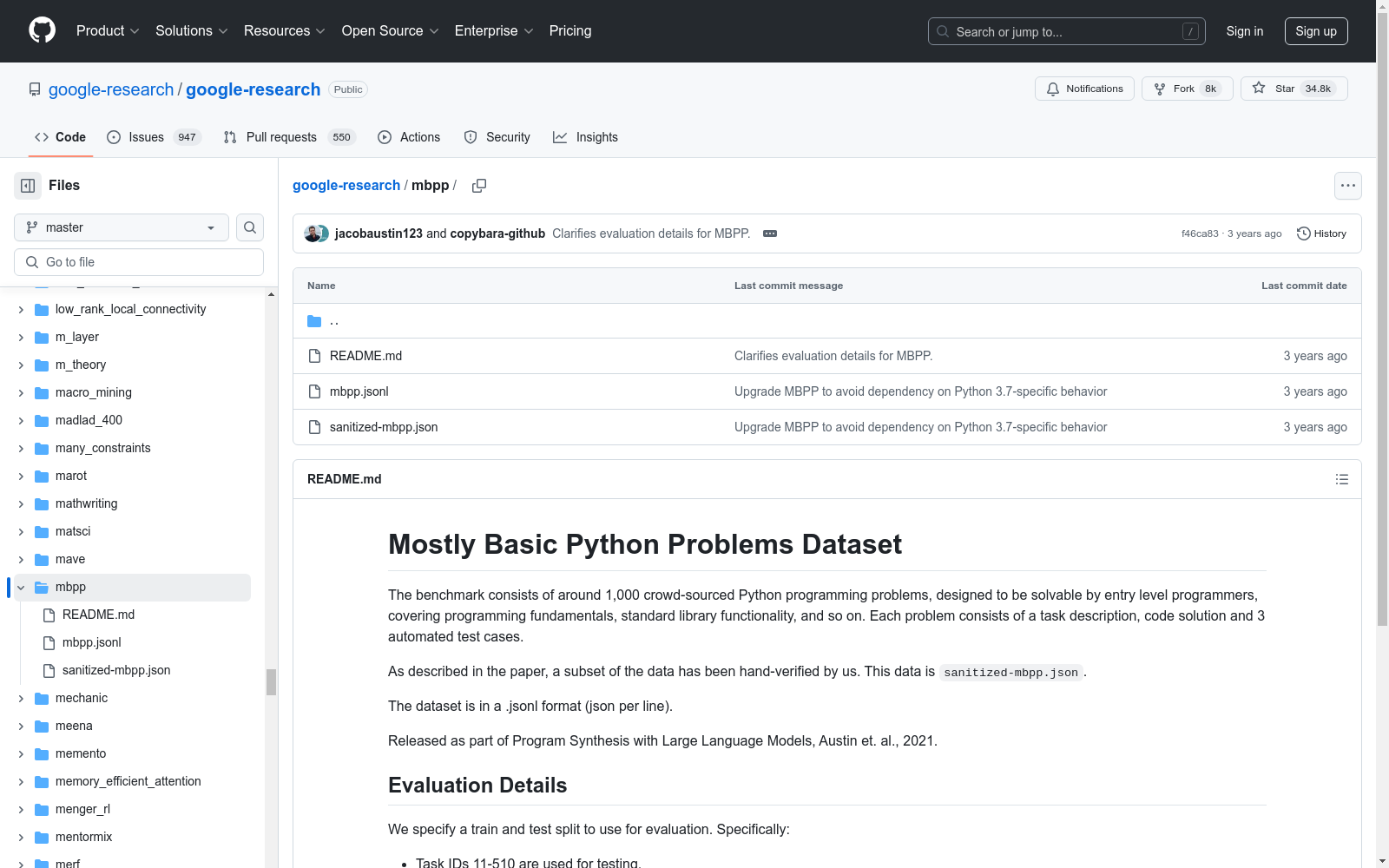The height and width of the screenshot is (868, 1389).
Task: Open the menger_rl folder
Action: (x=82, y=809)
